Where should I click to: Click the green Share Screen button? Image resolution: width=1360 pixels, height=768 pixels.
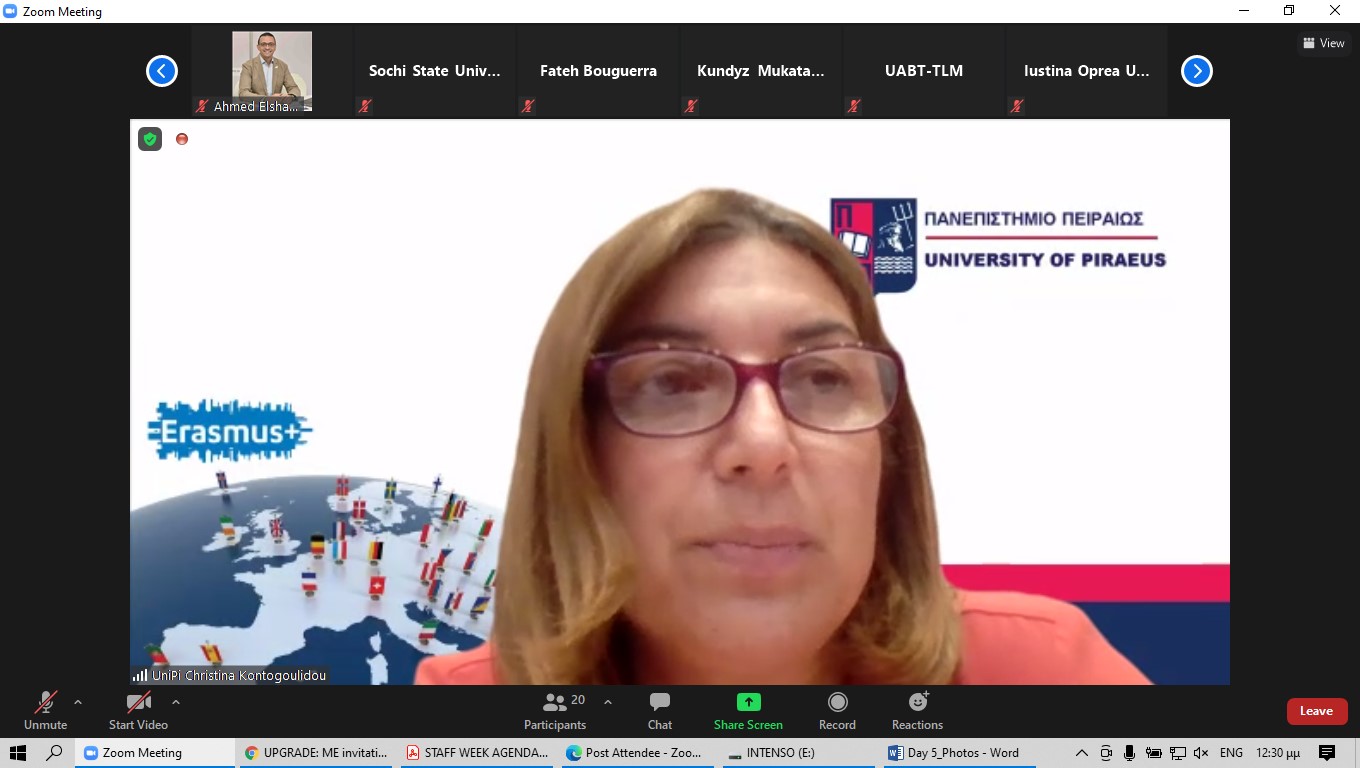point(748,711)
